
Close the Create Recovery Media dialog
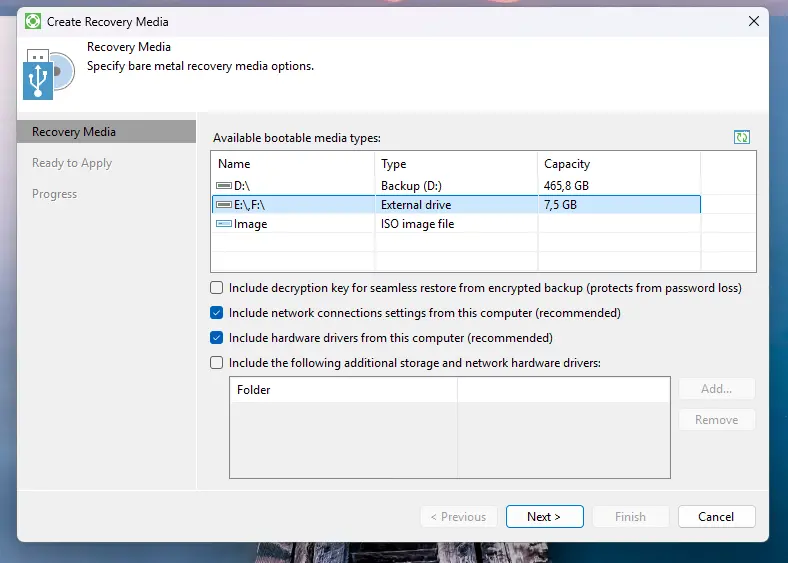coord(753,21)
